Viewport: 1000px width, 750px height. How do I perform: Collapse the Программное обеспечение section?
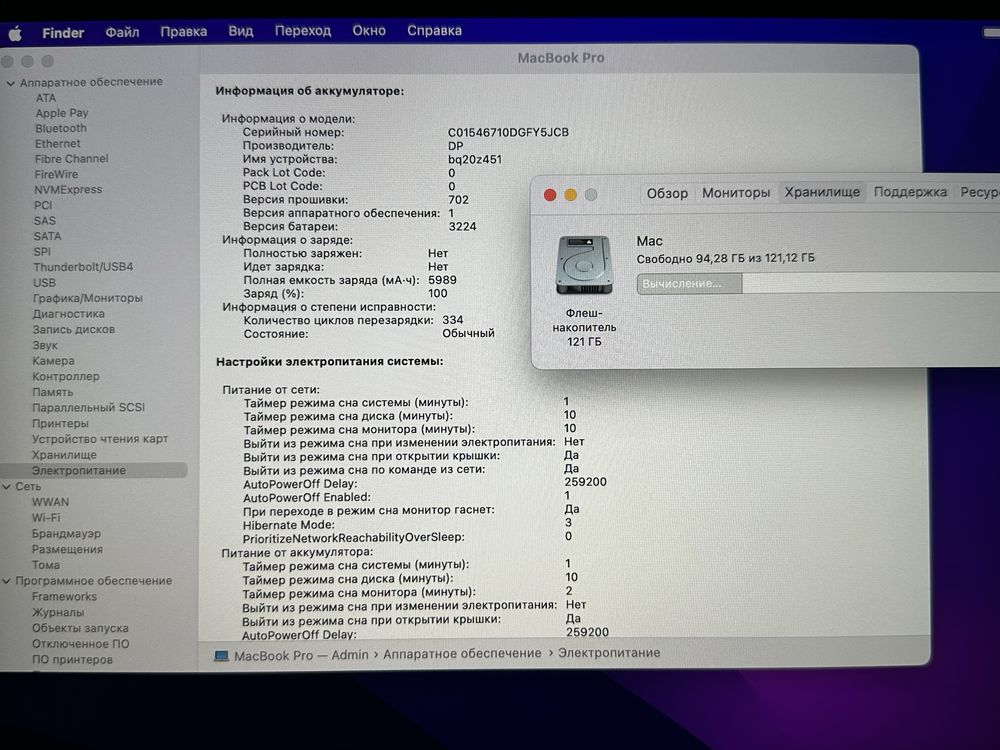(x=7, y=581)
